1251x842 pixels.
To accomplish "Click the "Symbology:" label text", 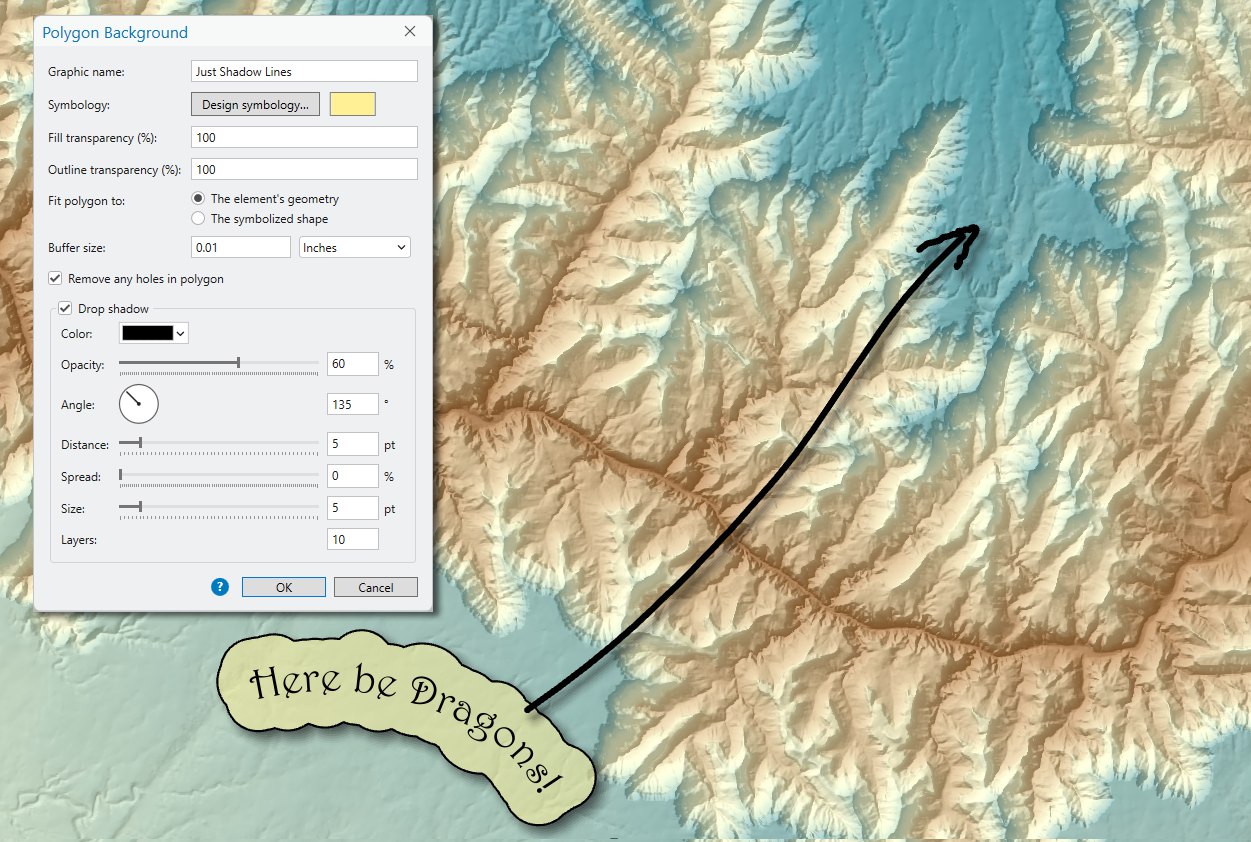I will click(x=79, y=104).
